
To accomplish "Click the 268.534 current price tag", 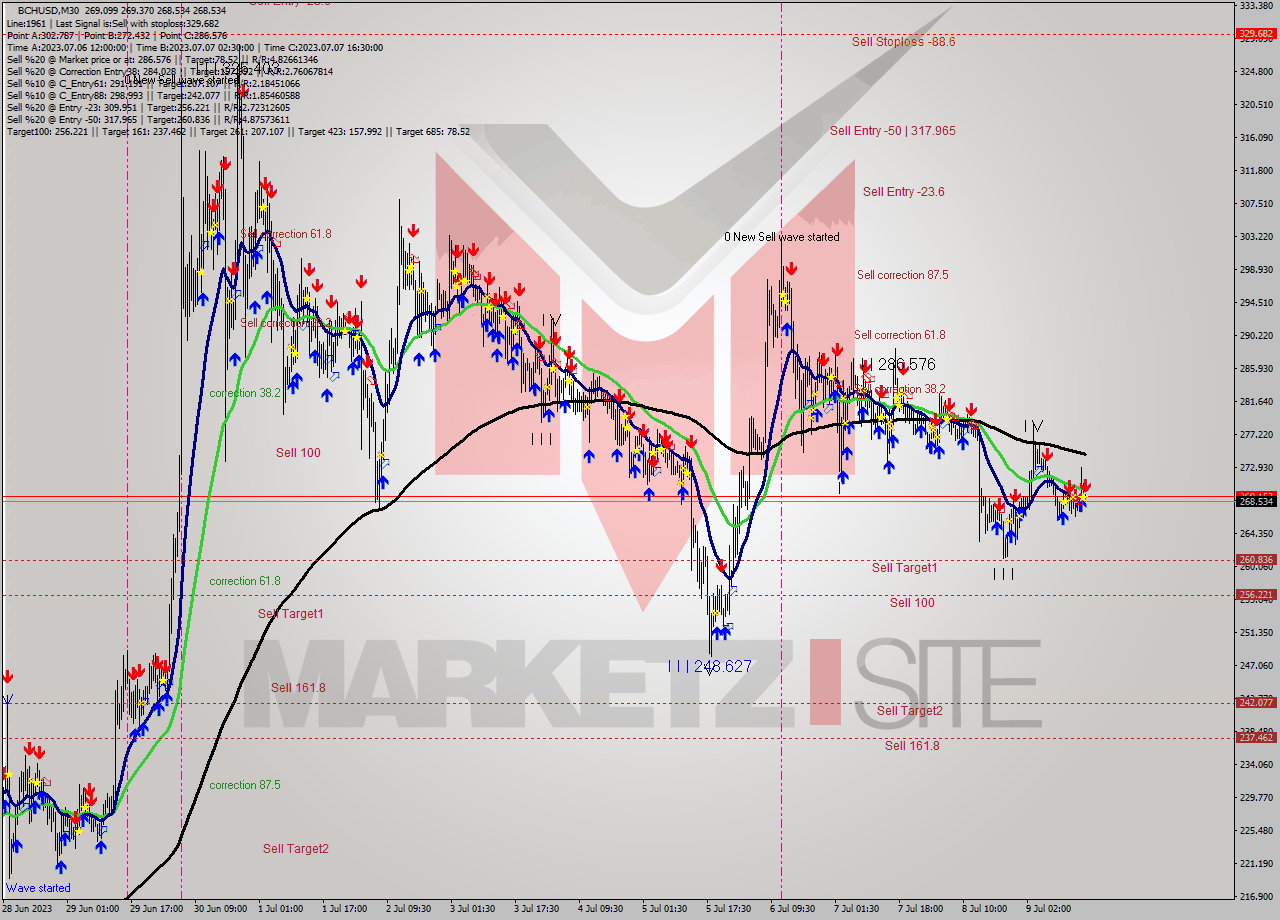I will 1256,501.
